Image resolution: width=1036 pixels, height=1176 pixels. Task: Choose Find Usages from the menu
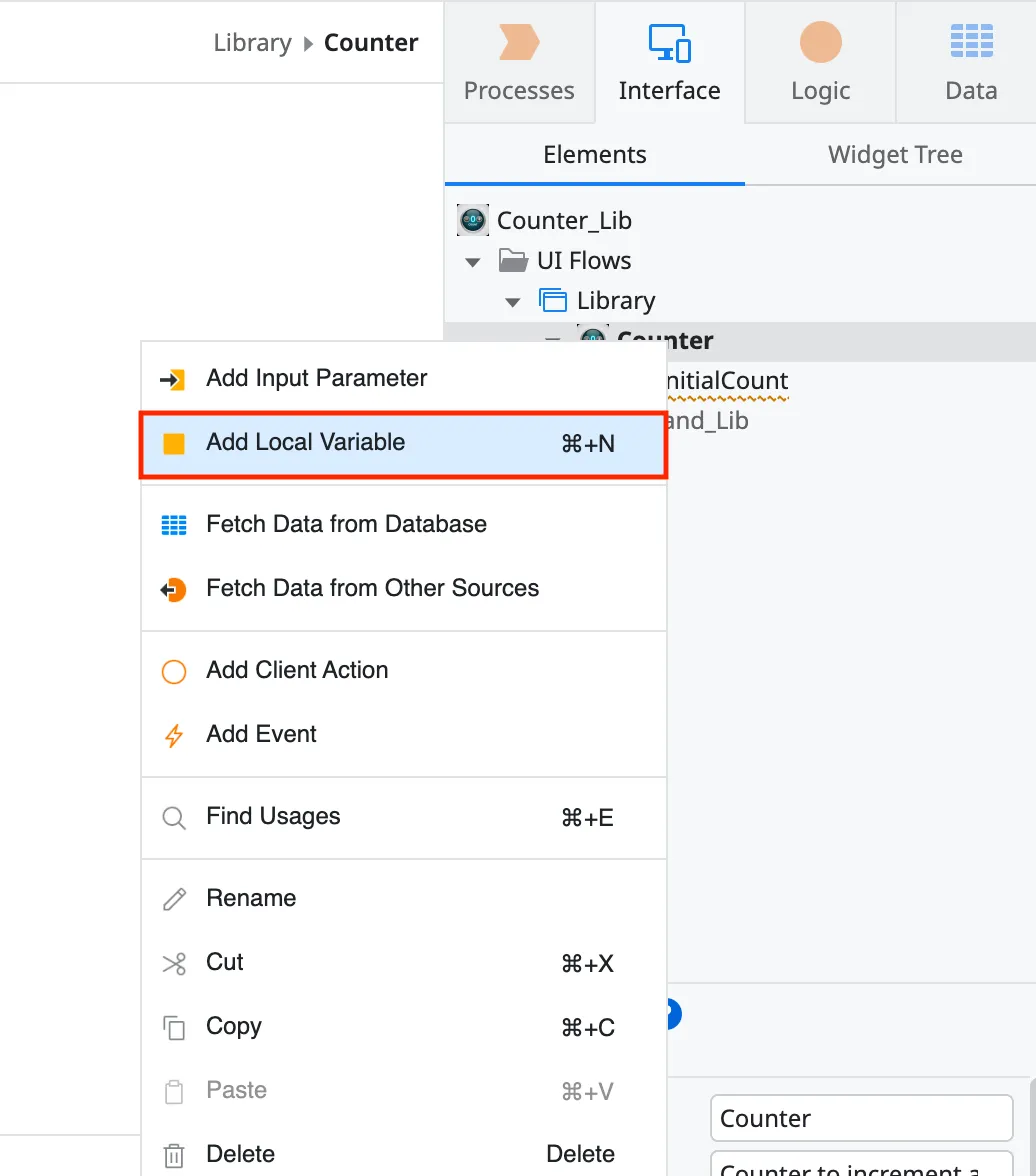tap(271, 816)
